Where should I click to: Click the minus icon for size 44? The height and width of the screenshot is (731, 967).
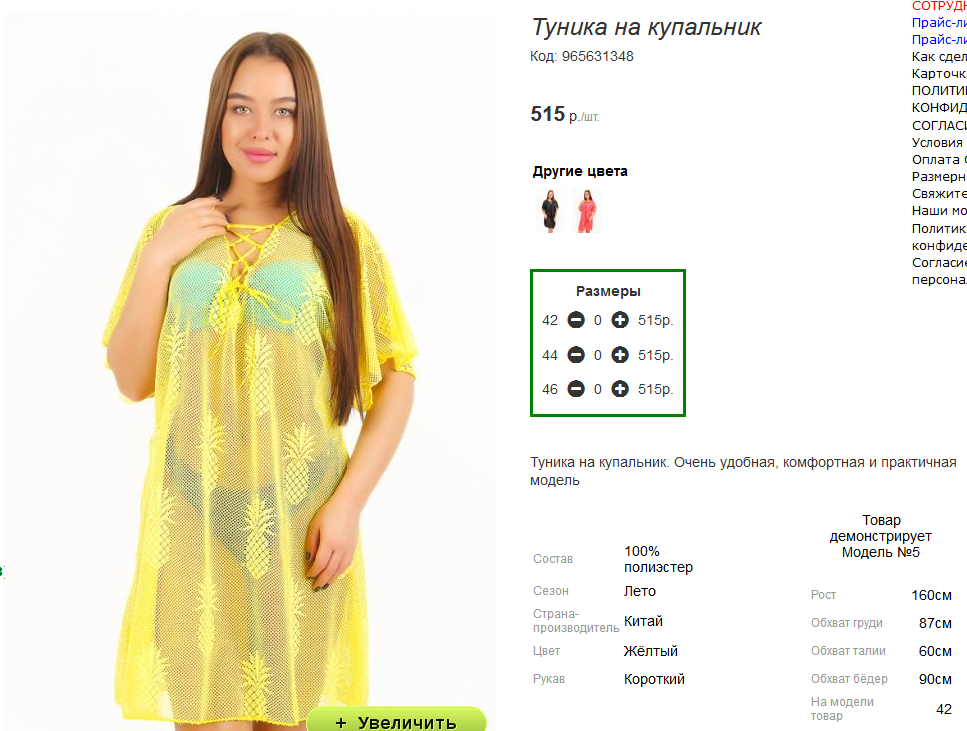[576, 355]
